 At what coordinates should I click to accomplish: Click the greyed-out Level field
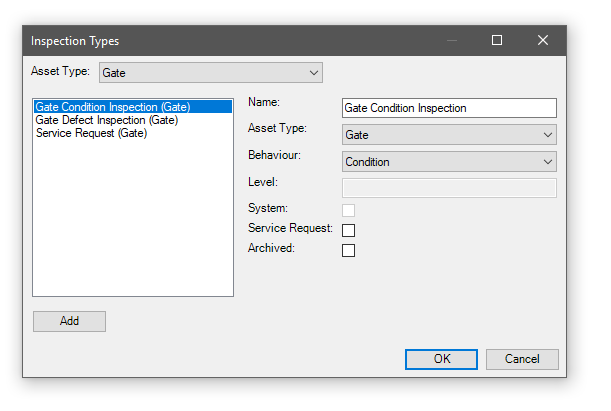pyautogui.click(x=449, y=188)
